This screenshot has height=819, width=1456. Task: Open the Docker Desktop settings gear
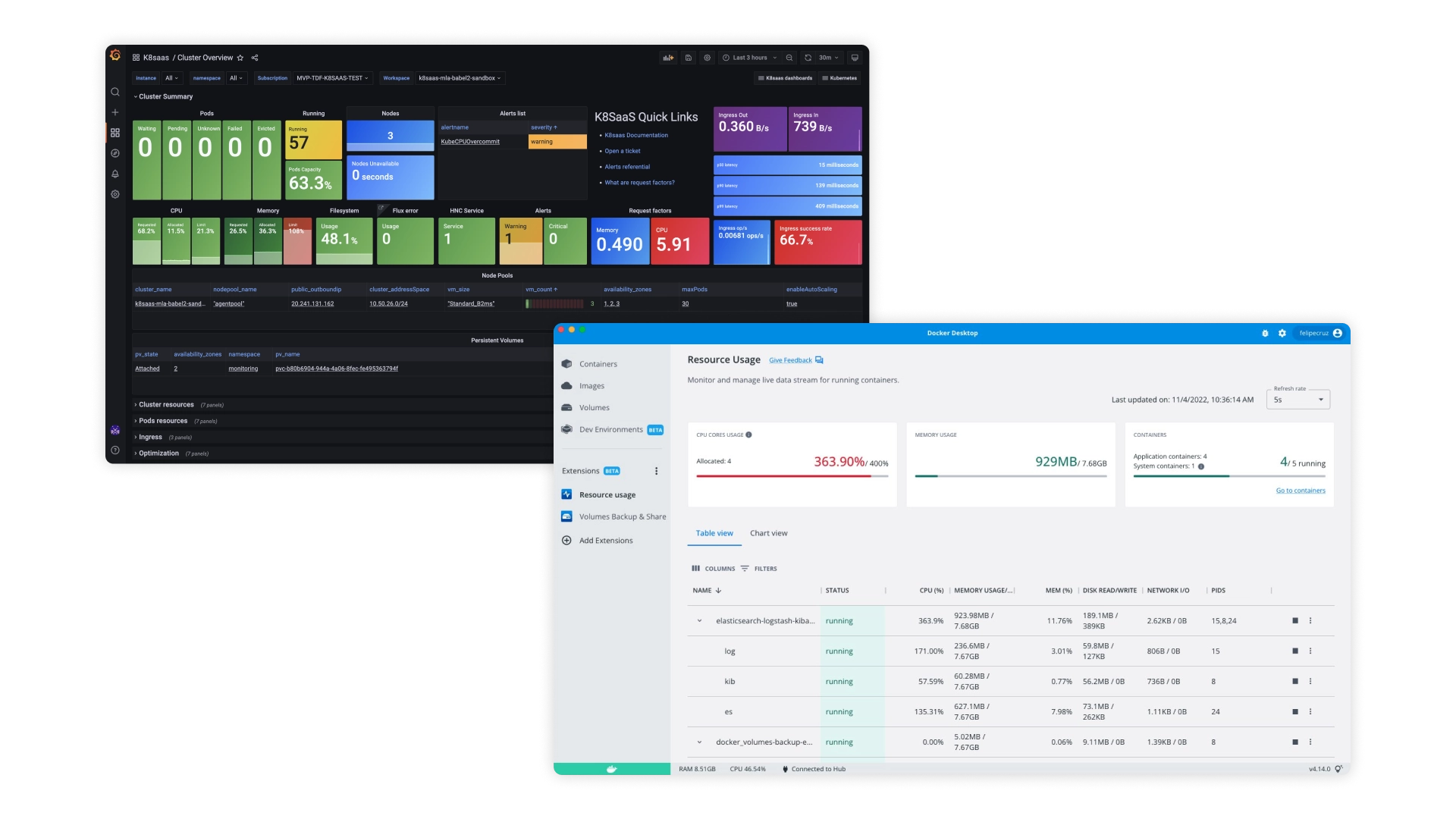tap(1282, 334)
